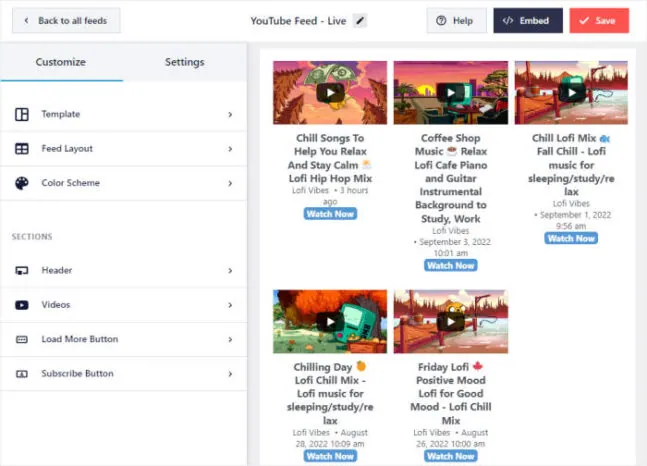Click the Color Scheme palette icon

[22, 183]
